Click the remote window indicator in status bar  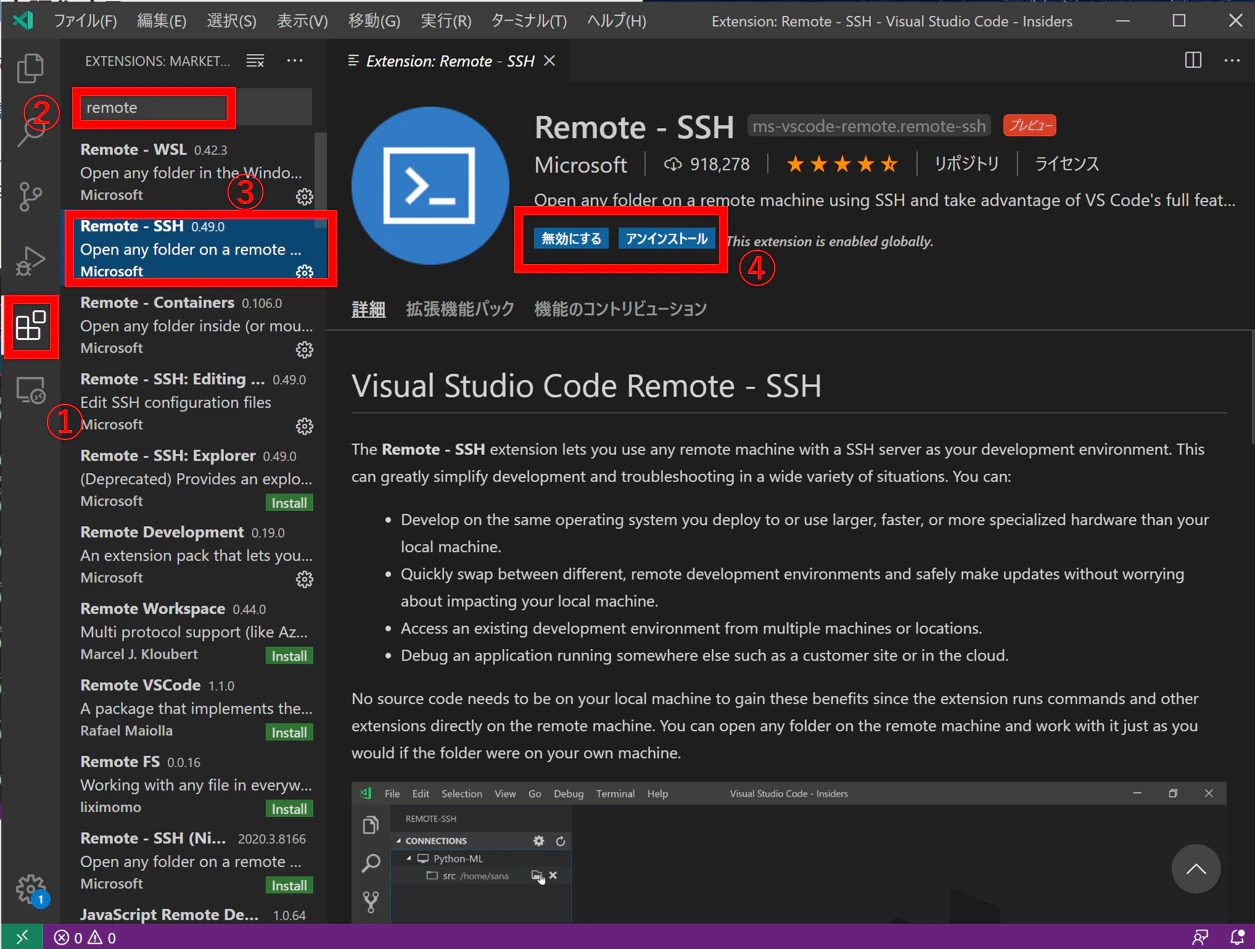point(22,937)
